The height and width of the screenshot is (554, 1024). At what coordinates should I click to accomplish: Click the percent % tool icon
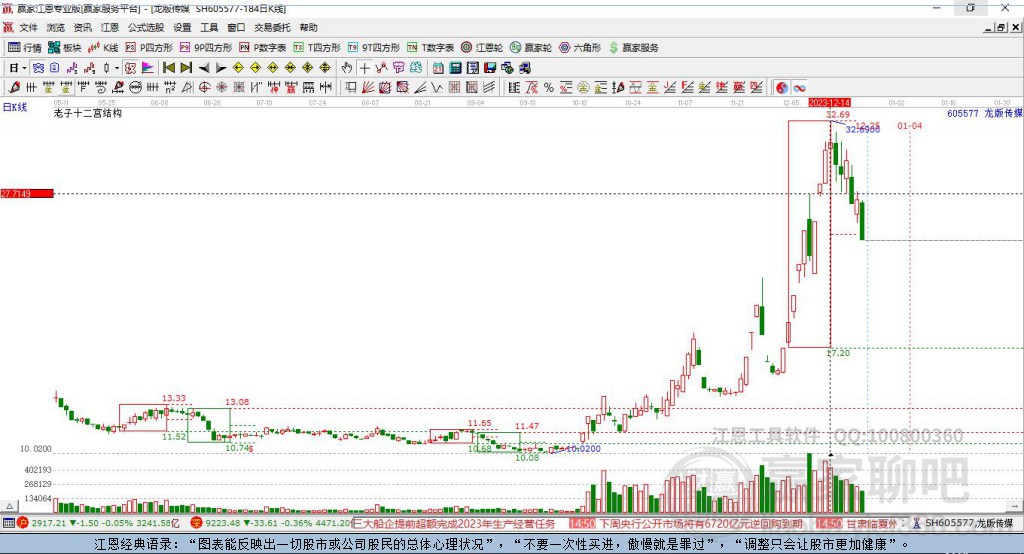coord(549,88)
